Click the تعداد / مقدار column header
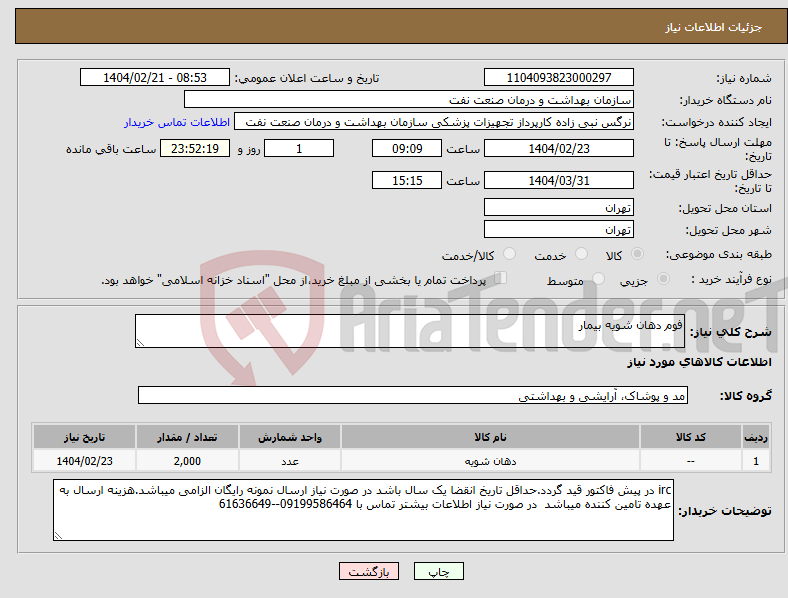The width and height of the screenshot is (788, 598). pyautogui.click(x=187, y=437)
